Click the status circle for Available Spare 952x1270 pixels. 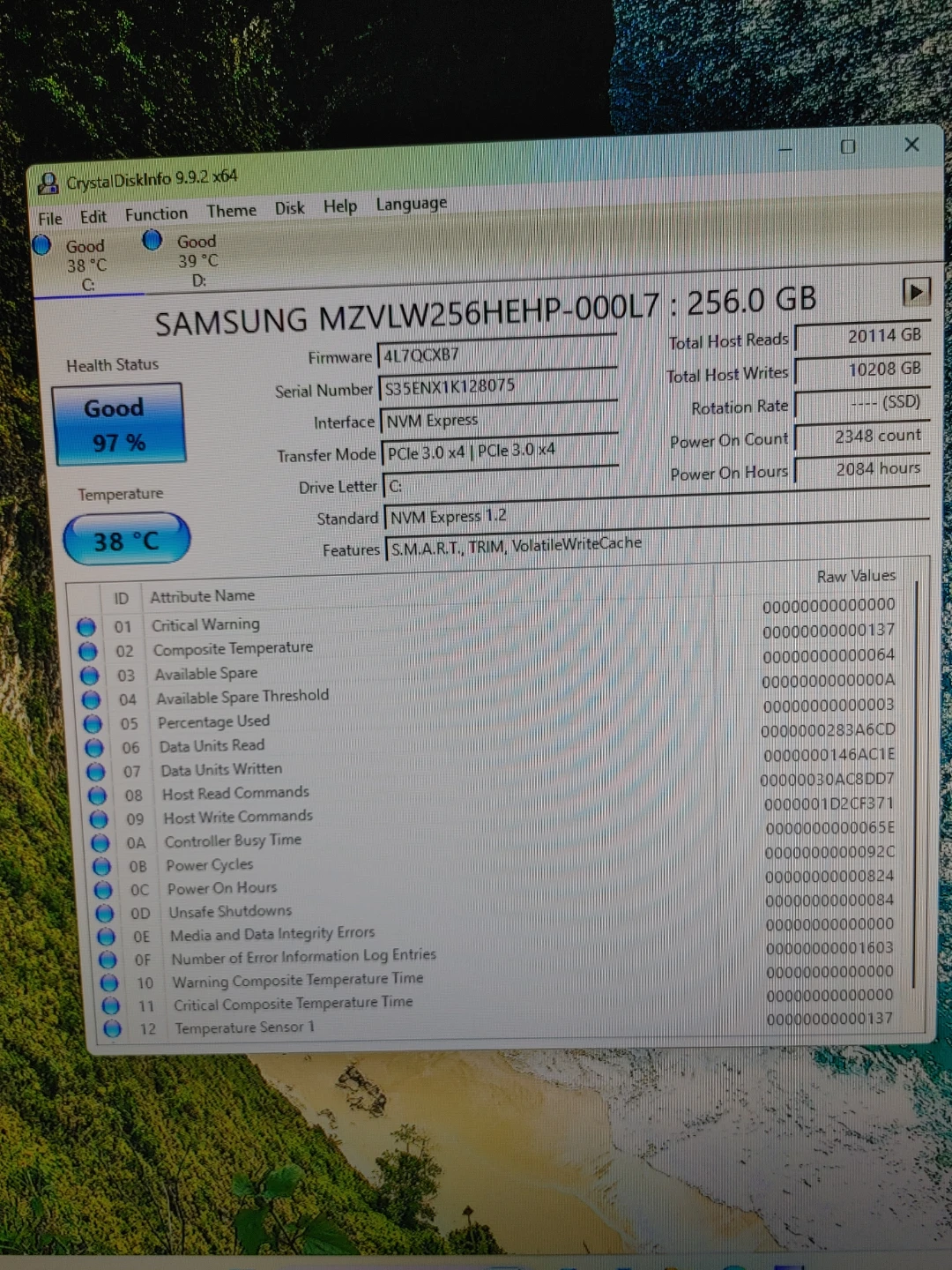[89, 675]
